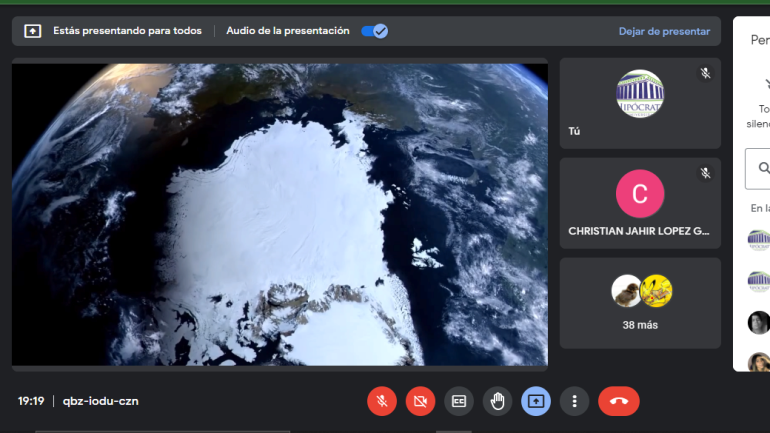The image size is (770, 433).
Task: Click the Estás presentando para todos text
Action: click(127, 30)
